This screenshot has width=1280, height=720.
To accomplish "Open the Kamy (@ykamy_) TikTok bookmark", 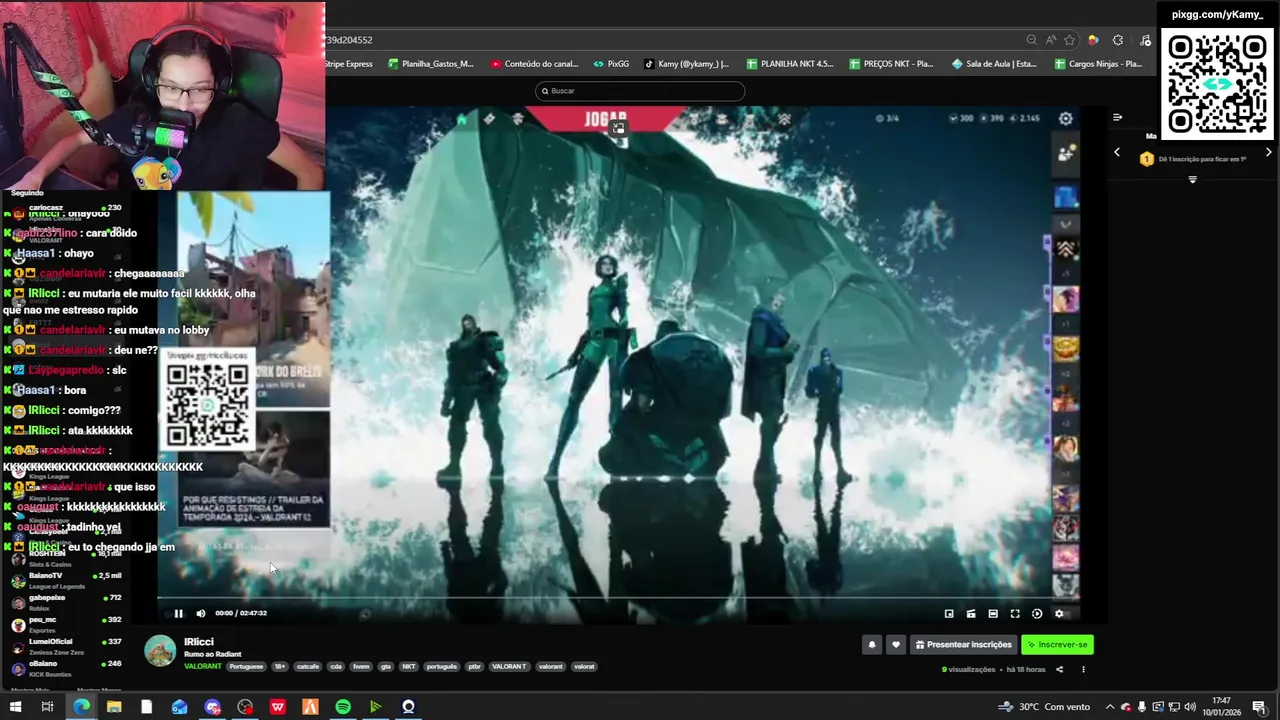I will click(x=687, y=64).
